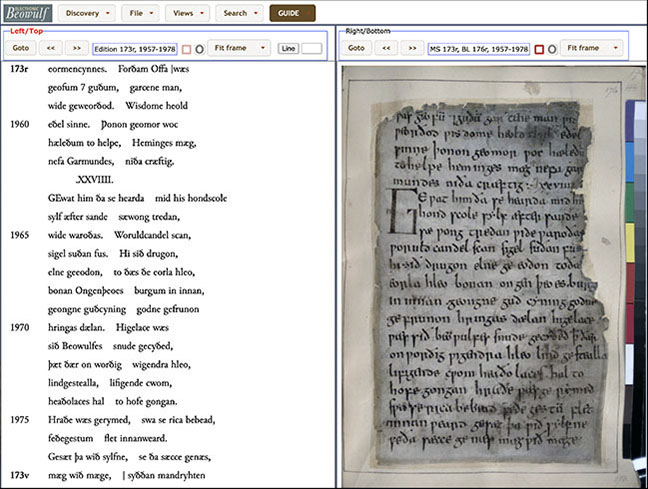Click the yellow patch on the color scale
The image size is (648, 489).
[x=630, y=243]
